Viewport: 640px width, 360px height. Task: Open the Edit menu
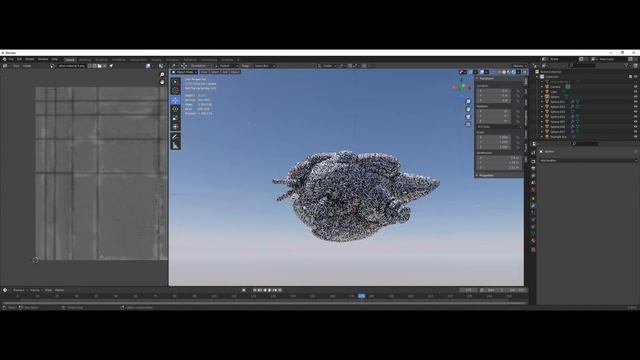pyautogui.click(x=19, y=59)
